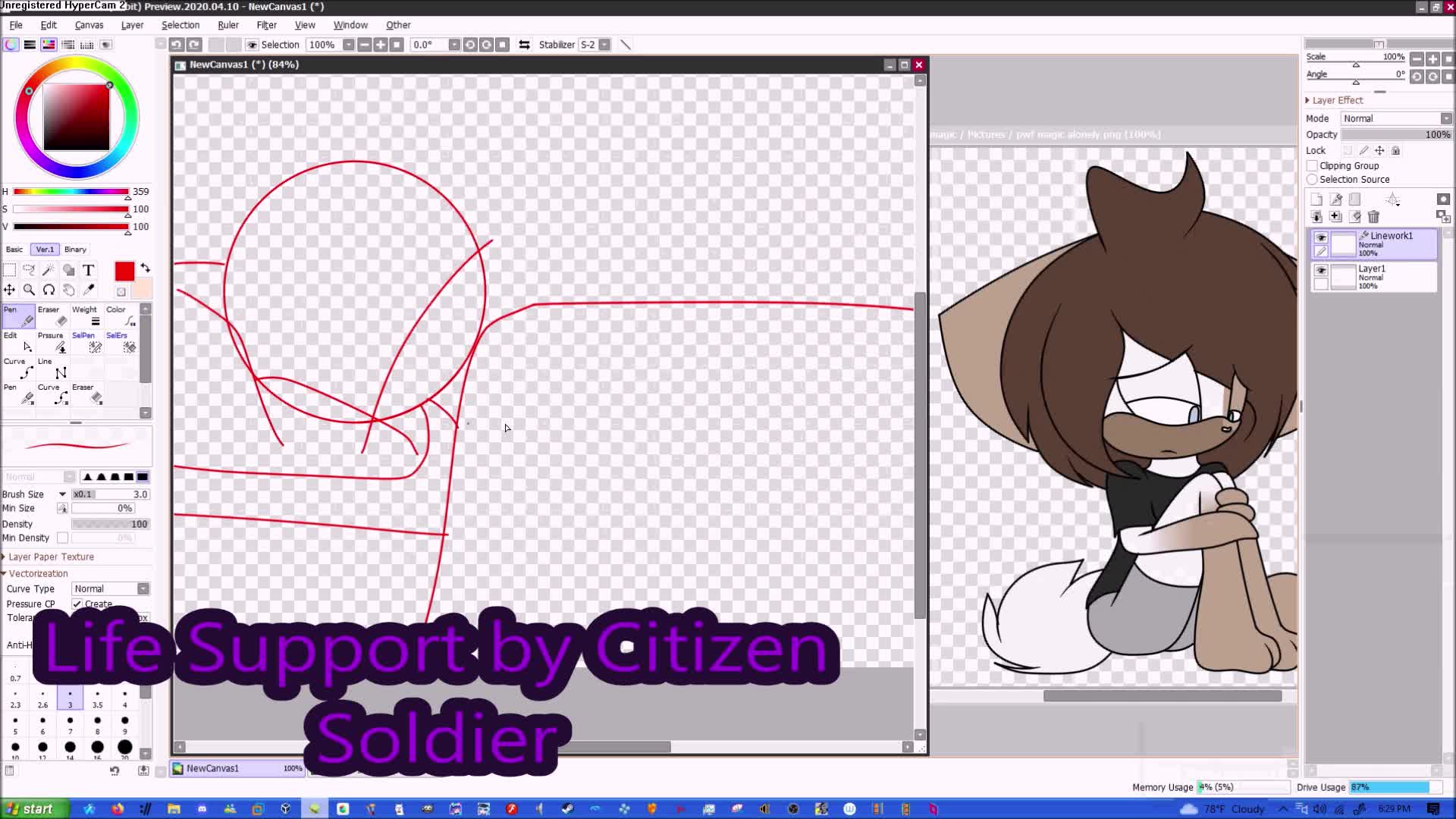Toggle the Create pressure CP checkbox

click(77, 604)
